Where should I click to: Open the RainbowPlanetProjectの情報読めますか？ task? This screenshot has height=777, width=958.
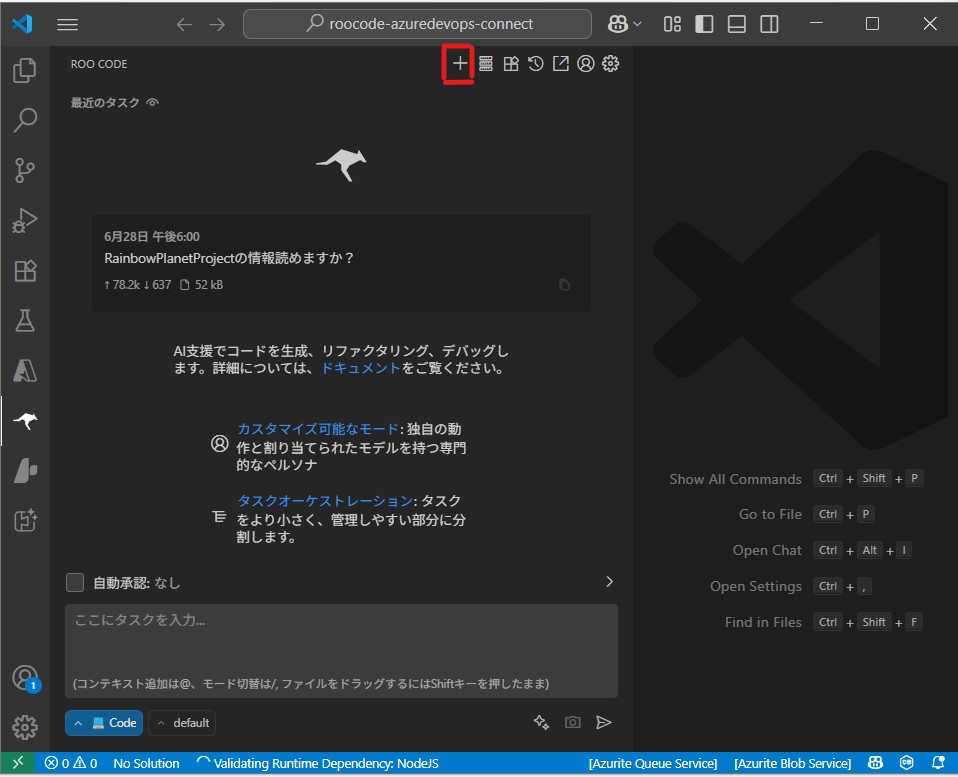point(341,263)
